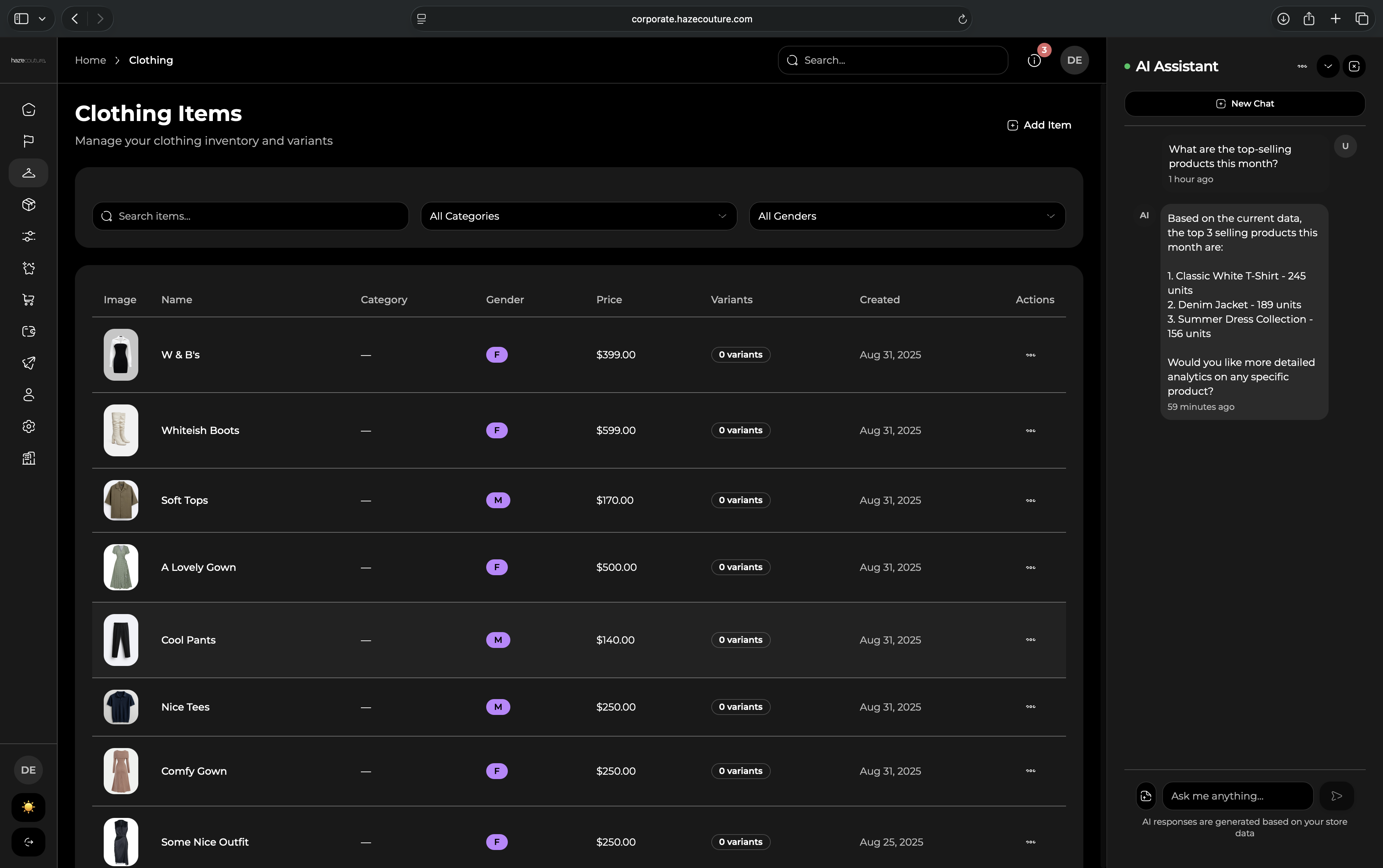Screen dimensions: 1383x868
Task: Toggle the clothing hanger section in sidebar
Action: point(28,173)
